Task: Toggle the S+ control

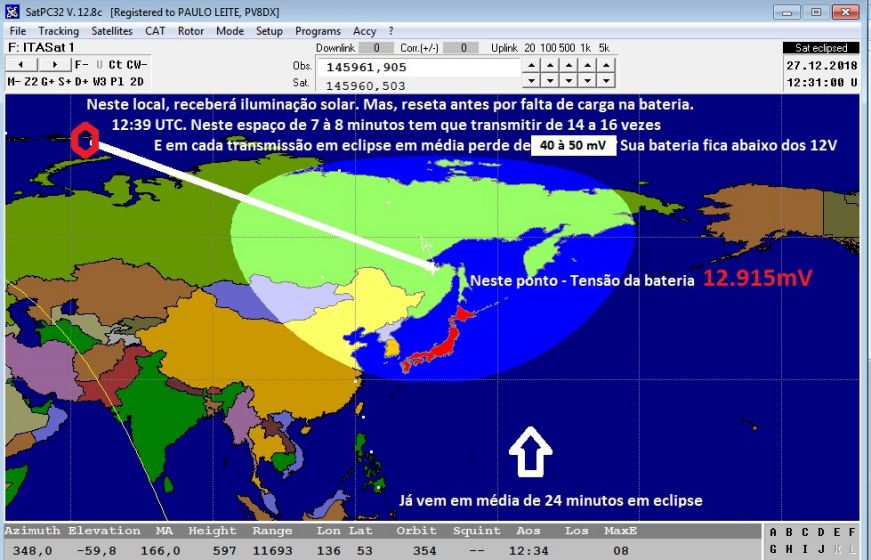Action: (x=64, y=81)
